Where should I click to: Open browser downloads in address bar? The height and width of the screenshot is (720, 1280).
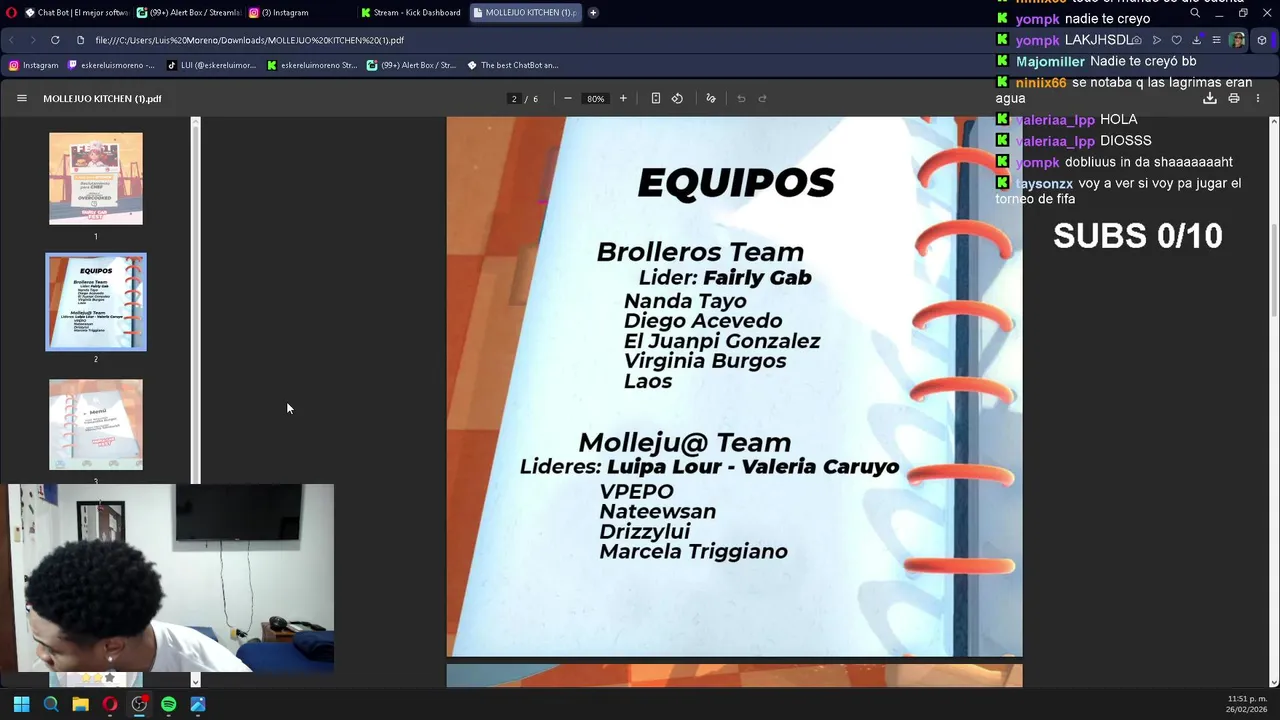(1196, 40)
